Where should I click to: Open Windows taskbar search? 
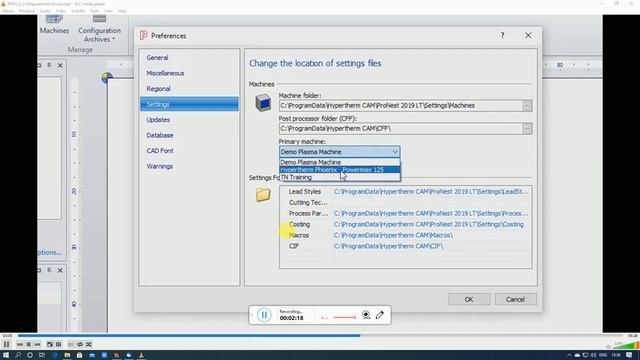tap(18, 355)
